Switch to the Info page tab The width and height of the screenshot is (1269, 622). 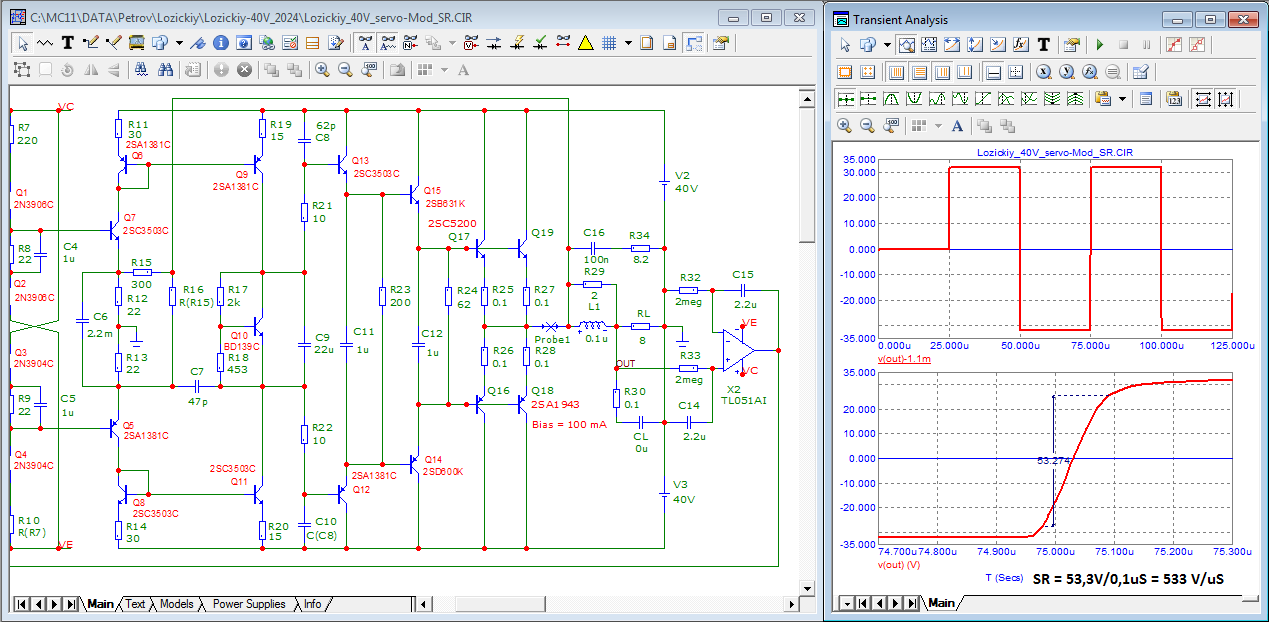click(313, 604)
